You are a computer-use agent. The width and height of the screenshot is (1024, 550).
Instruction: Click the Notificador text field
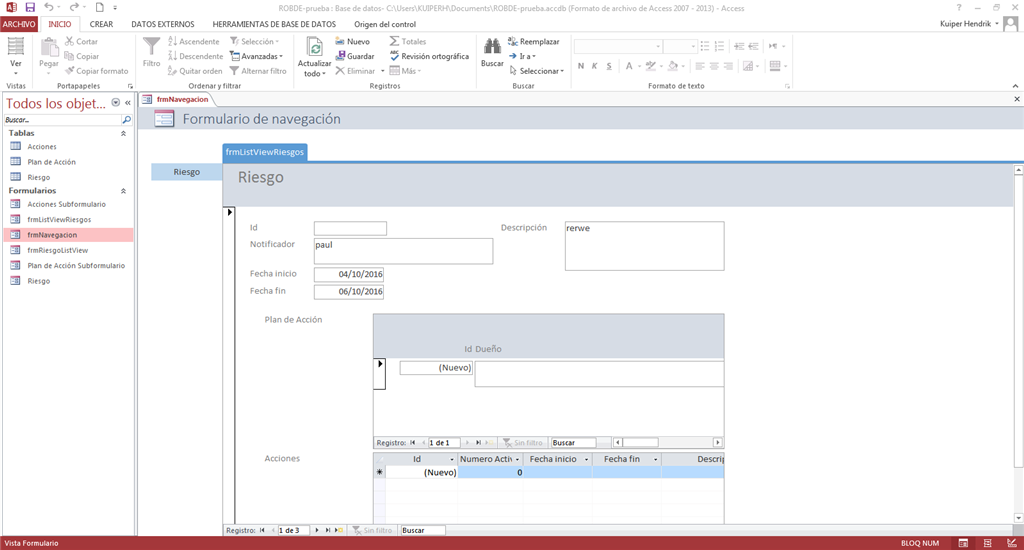pyautogui.click(x=403, y=251)
